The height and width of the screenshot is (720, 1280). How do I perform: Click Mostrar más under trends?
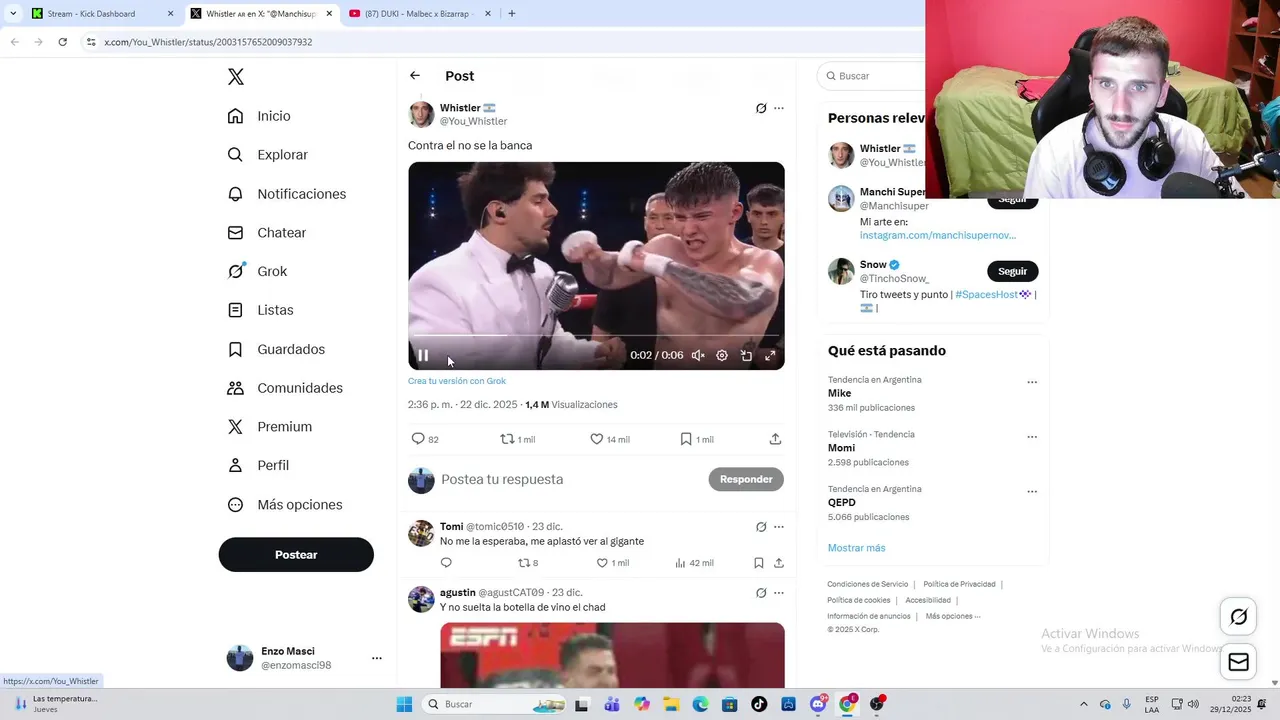pyautogui.click(x=856, y=548)
